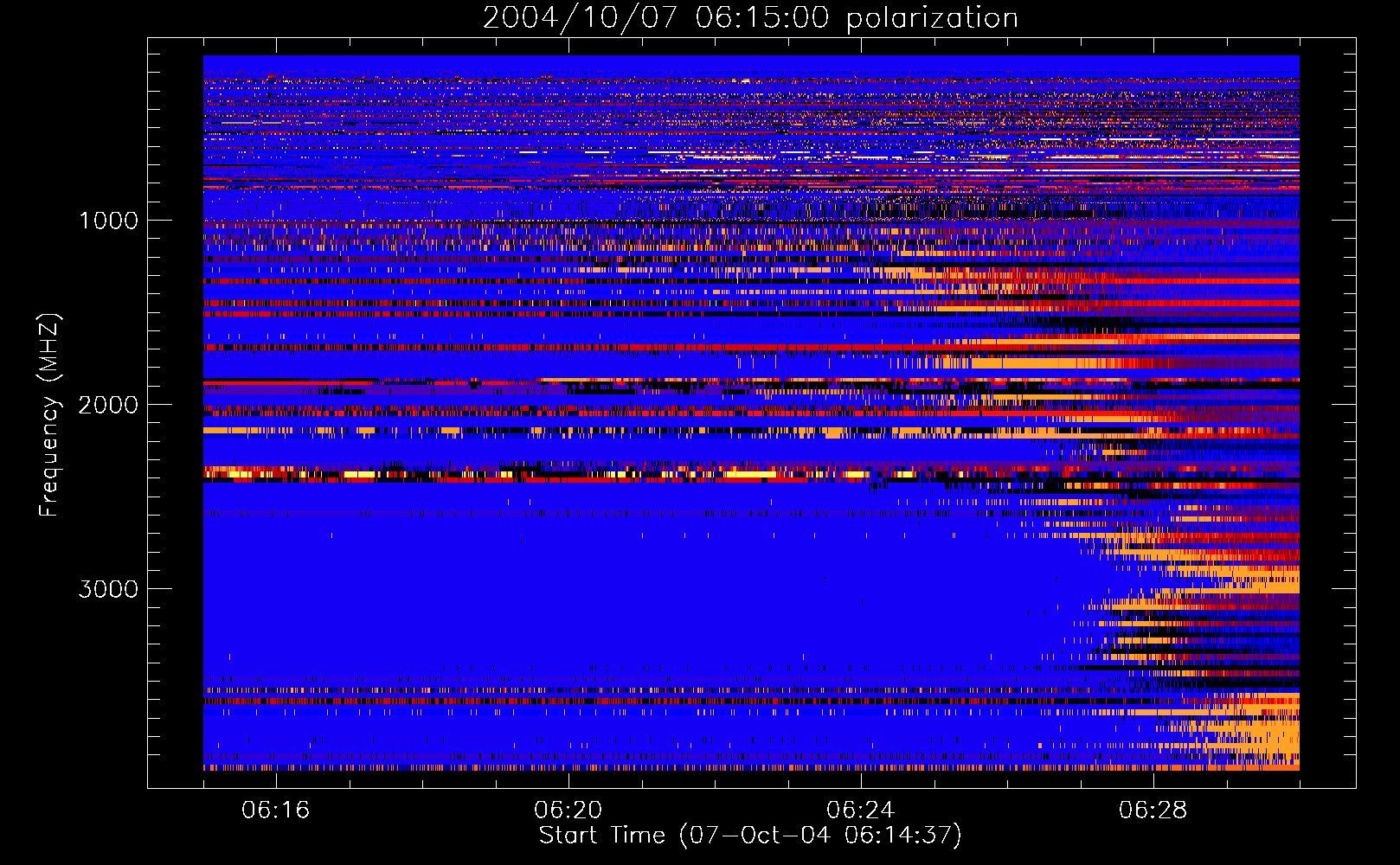Select the 06:20 time tick label
Viewport: 1400px width, 865px height.
tap(568, 811)
